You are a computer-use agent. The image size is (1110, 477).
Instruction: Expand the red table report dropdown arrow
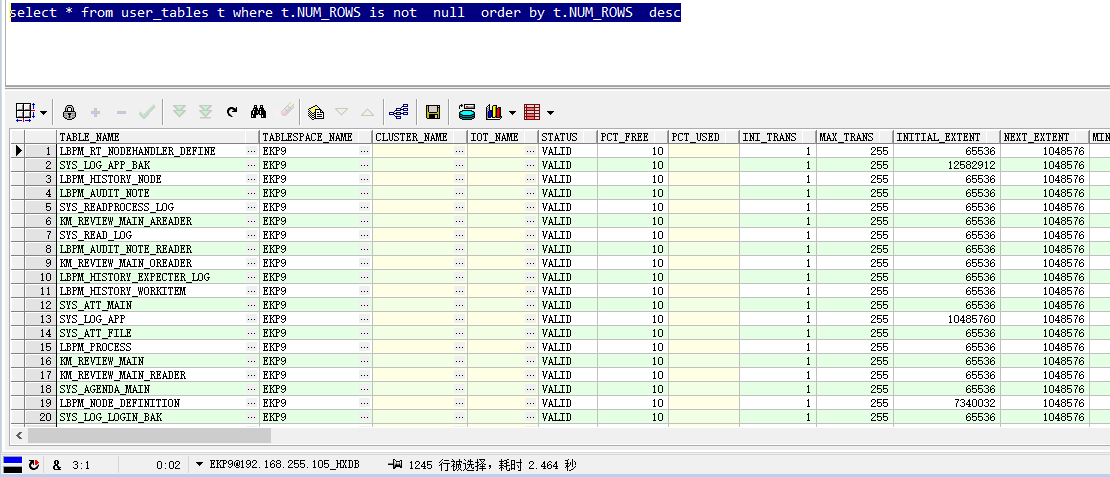pyautogui.click(x=550, y=113)
